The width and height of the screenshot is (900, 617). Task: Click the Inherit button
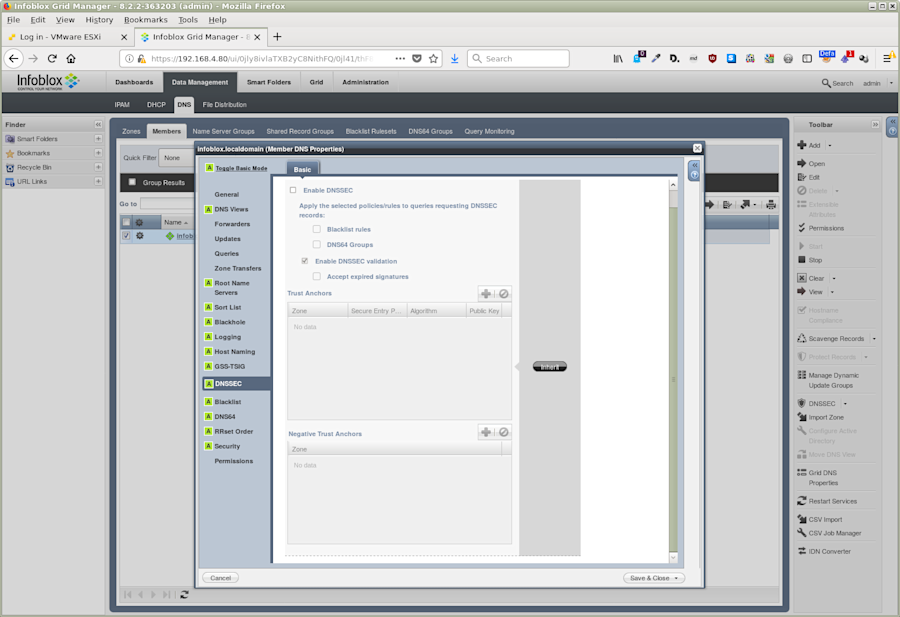tap(550, 367)
